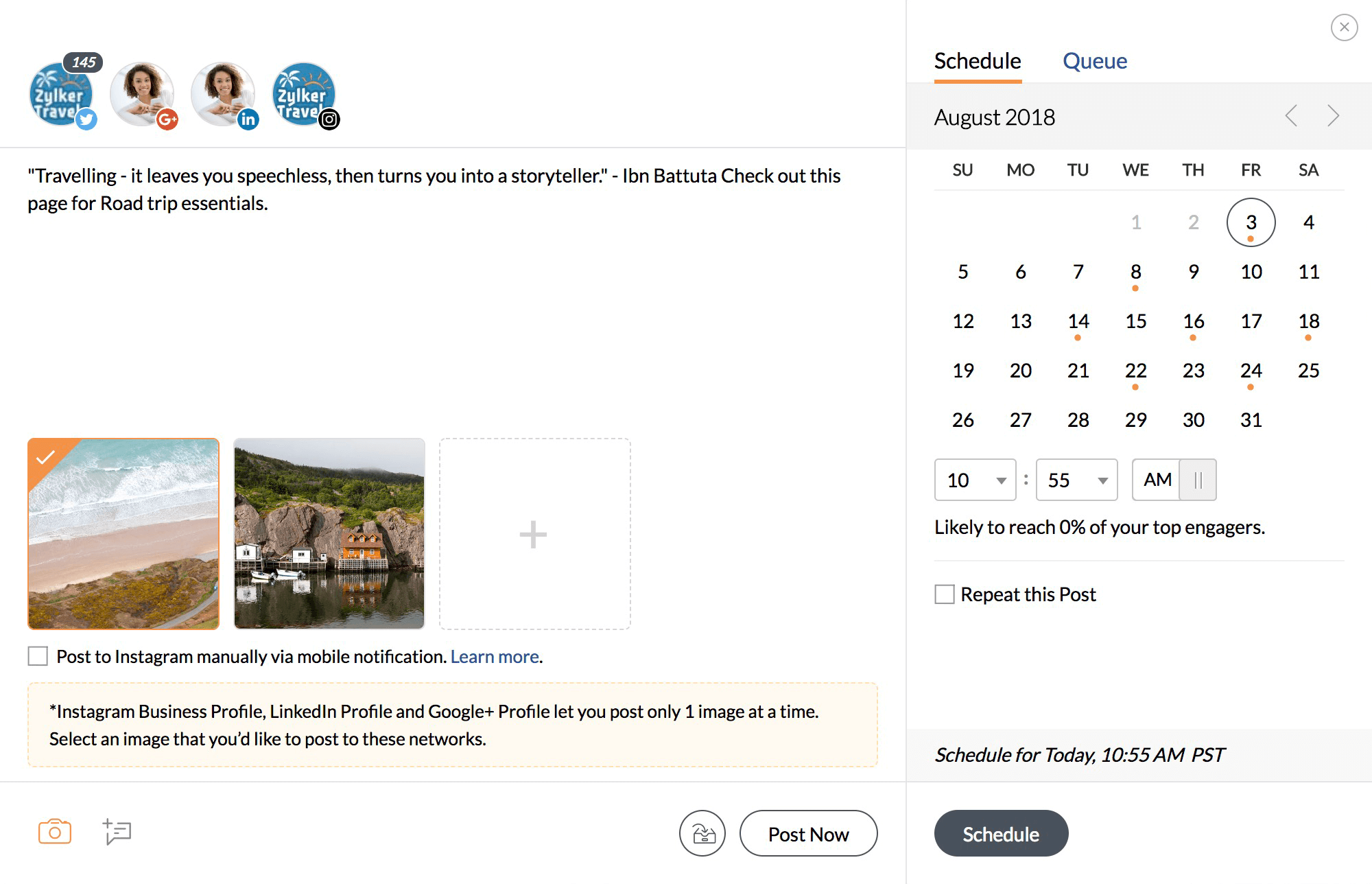Select August 16 on the calendar
Image resolution: width=1372 pixels, height=884 pixels.
click(1194, 321)
